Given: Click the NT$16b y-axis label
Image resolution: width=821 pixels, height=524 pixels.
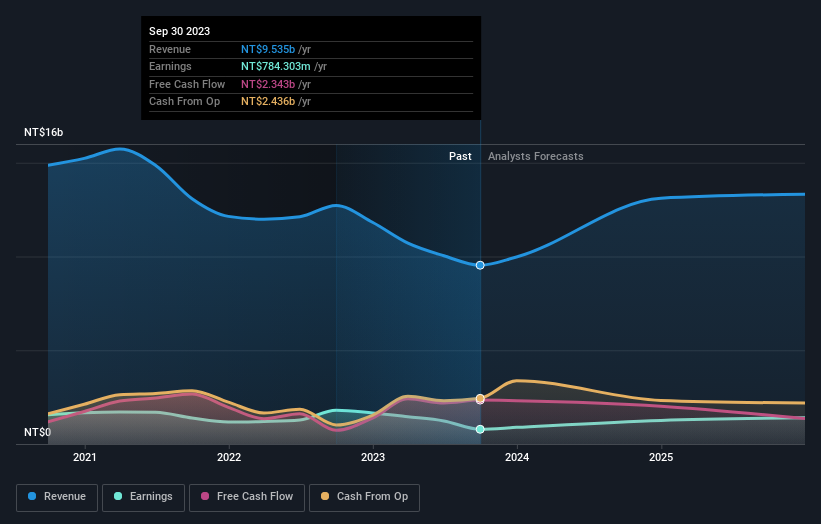Looking at the screenshot, I should 43,132.
